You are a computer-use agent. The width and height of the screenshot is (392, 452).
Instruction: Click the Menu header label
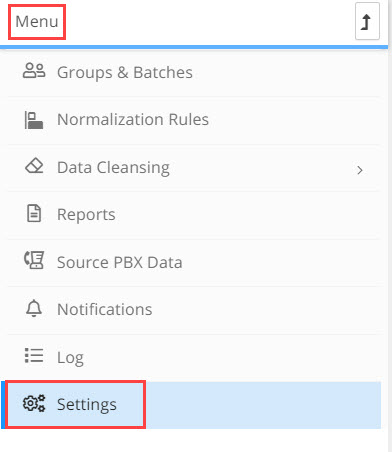(x=37, y=22)
